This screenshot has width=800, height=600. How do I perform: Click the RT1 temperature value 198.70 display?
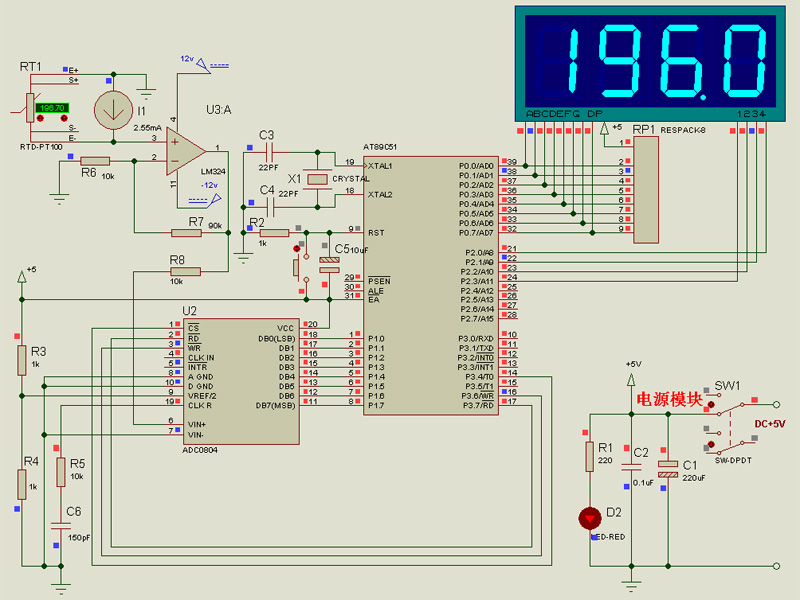(x=52, y=108)
